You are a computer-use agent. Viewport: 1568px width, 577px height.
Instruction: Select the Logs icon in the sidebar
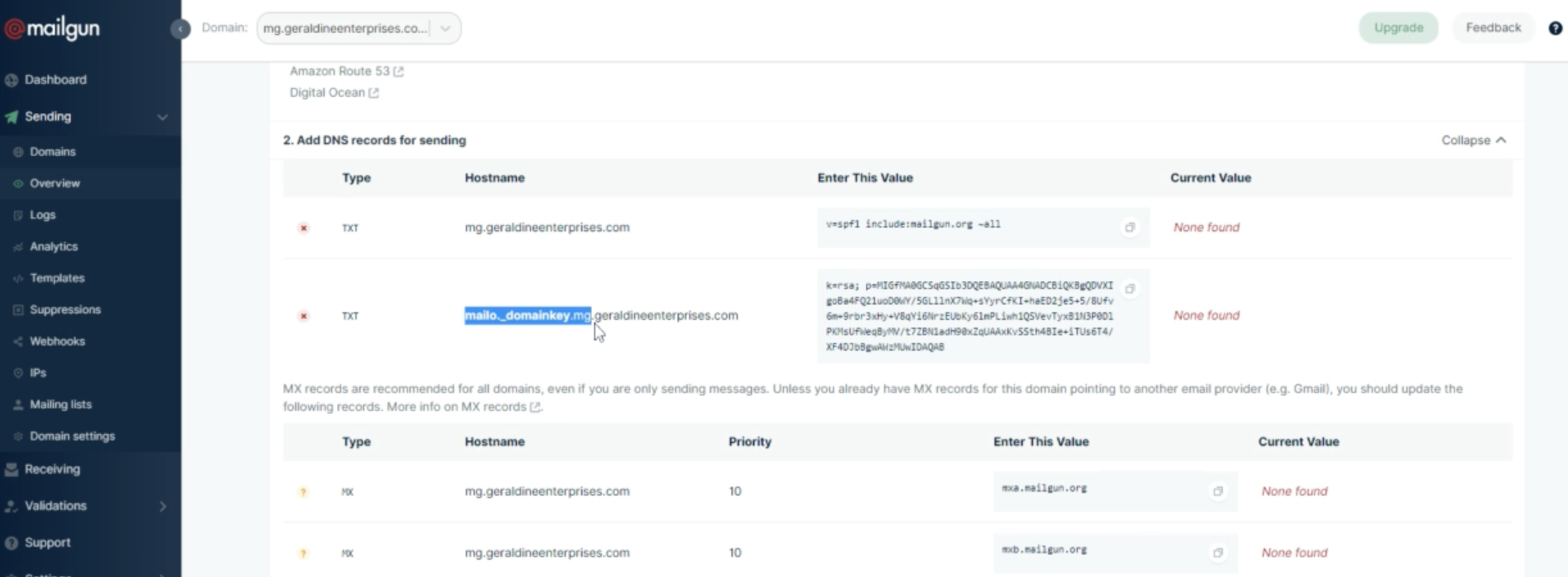tap(17, 215)
